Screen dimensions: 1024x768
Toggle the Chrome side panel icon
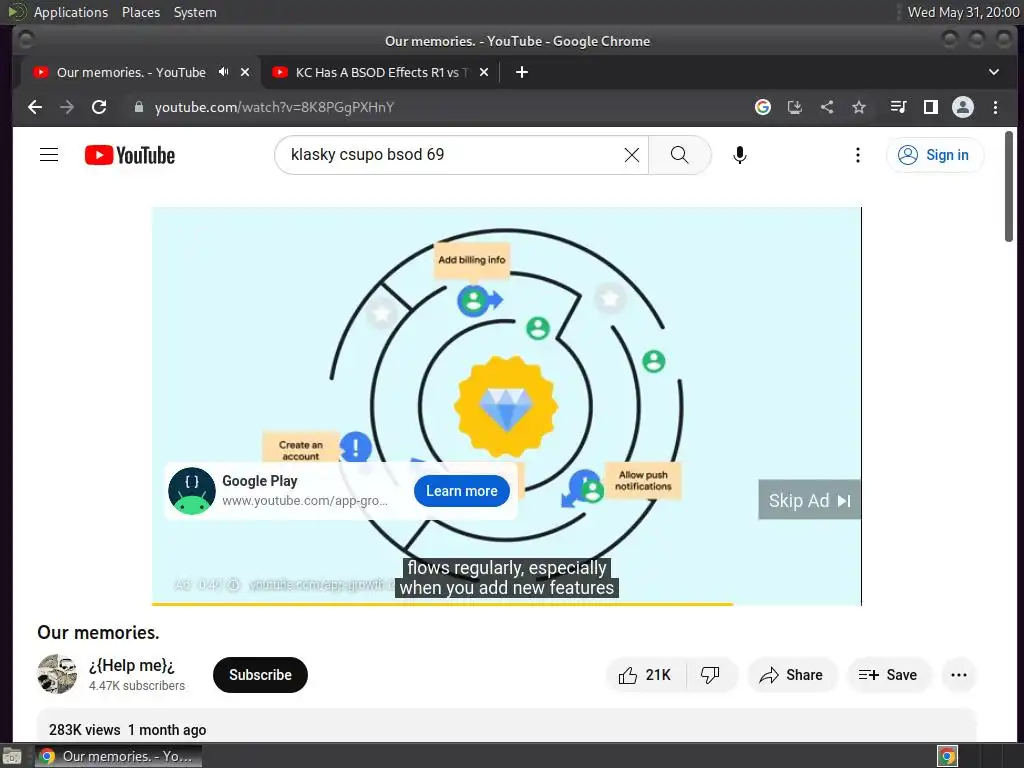point(931,107)
